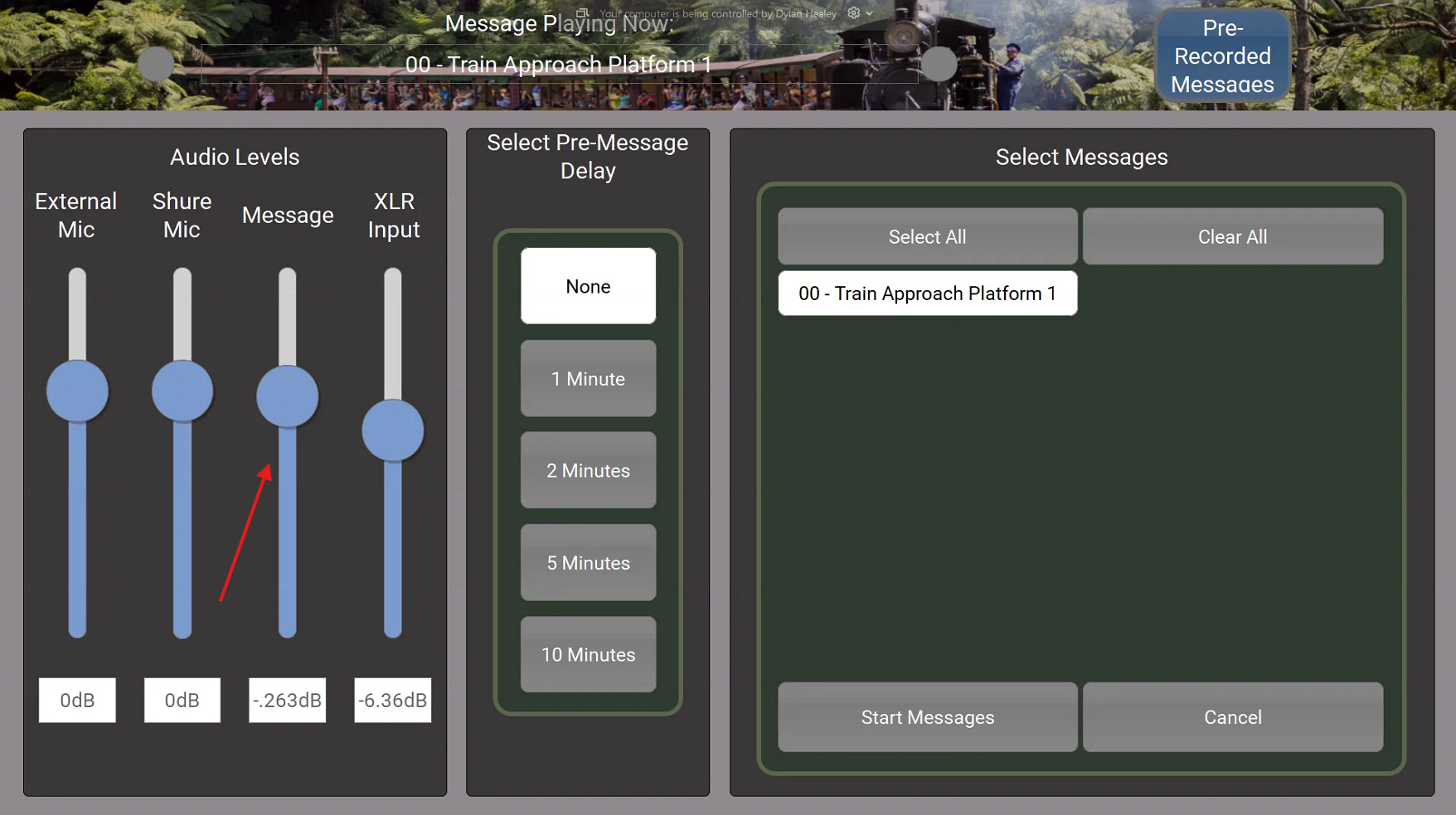Click the Select Pre-Message Delay heading
This screenshot has width=1456, height=815.
587,157
